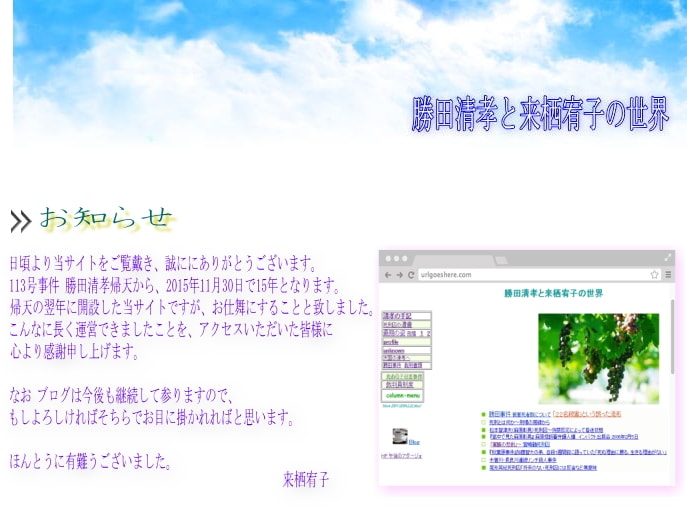Click the 勝田事件 link in mockup list
The image size is (687, 507).
point(500,414)
